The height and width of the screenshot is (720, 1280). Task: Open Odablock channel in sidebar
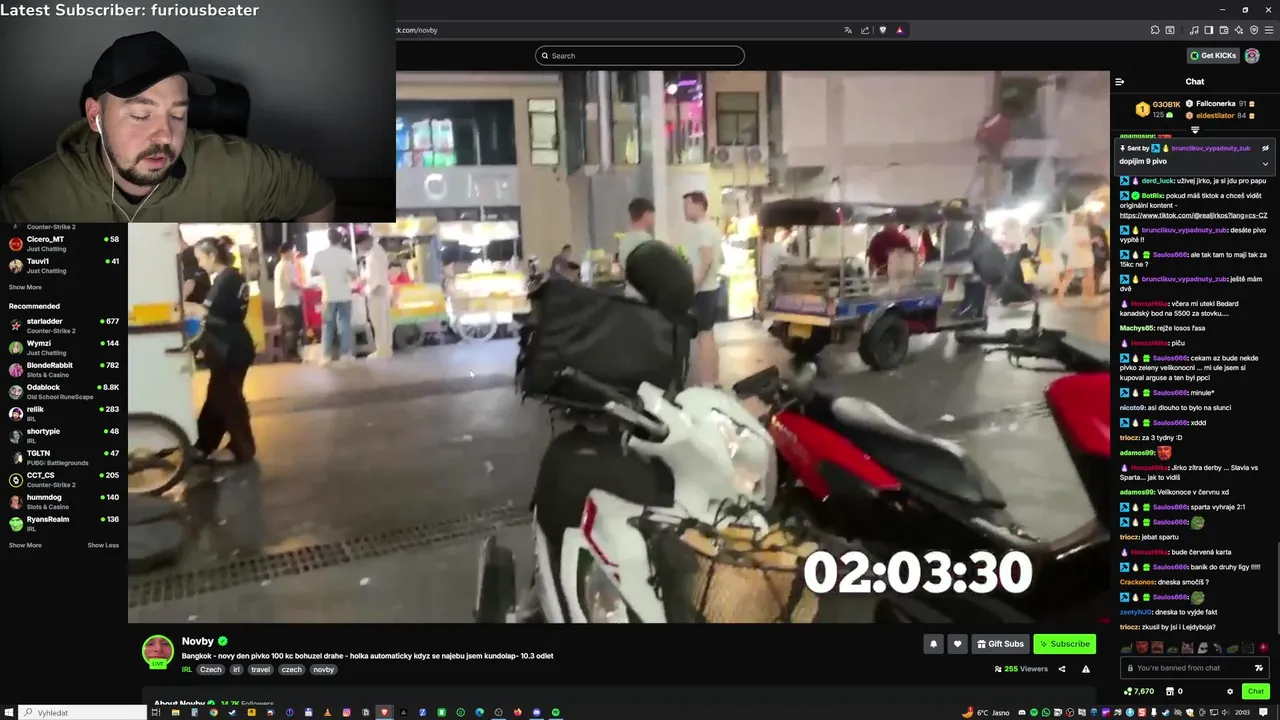[64, 391]
